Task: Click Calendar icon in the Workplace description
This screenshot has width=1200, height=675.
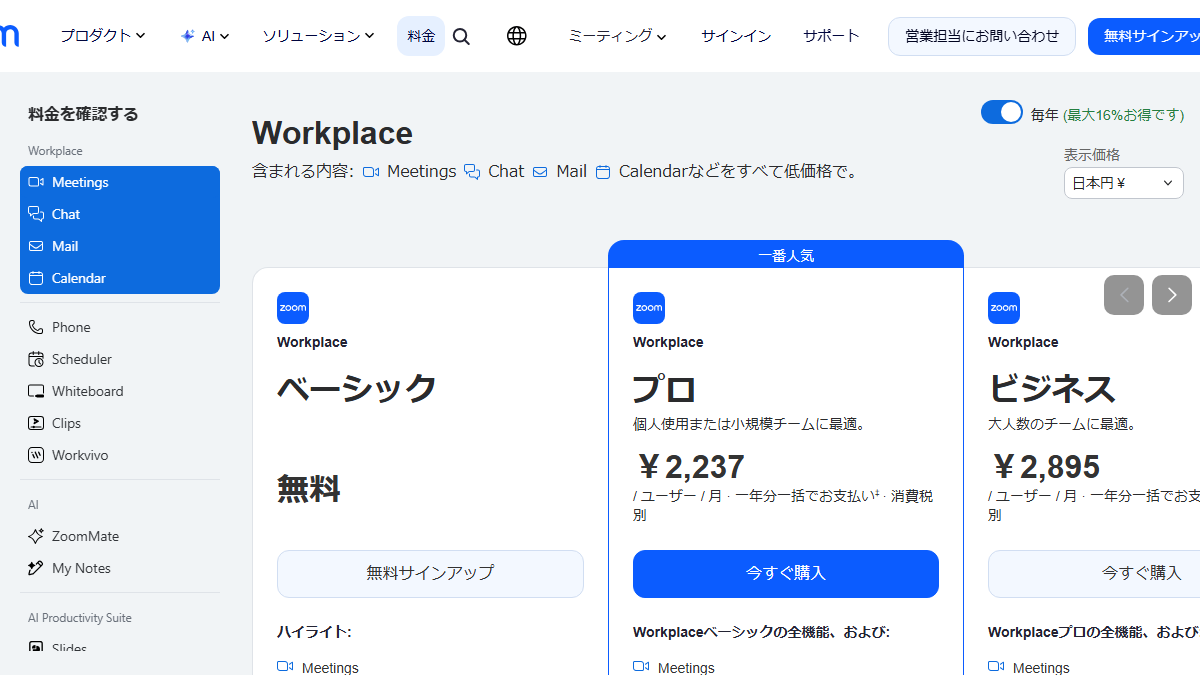Action: click(x=603, y=172)
